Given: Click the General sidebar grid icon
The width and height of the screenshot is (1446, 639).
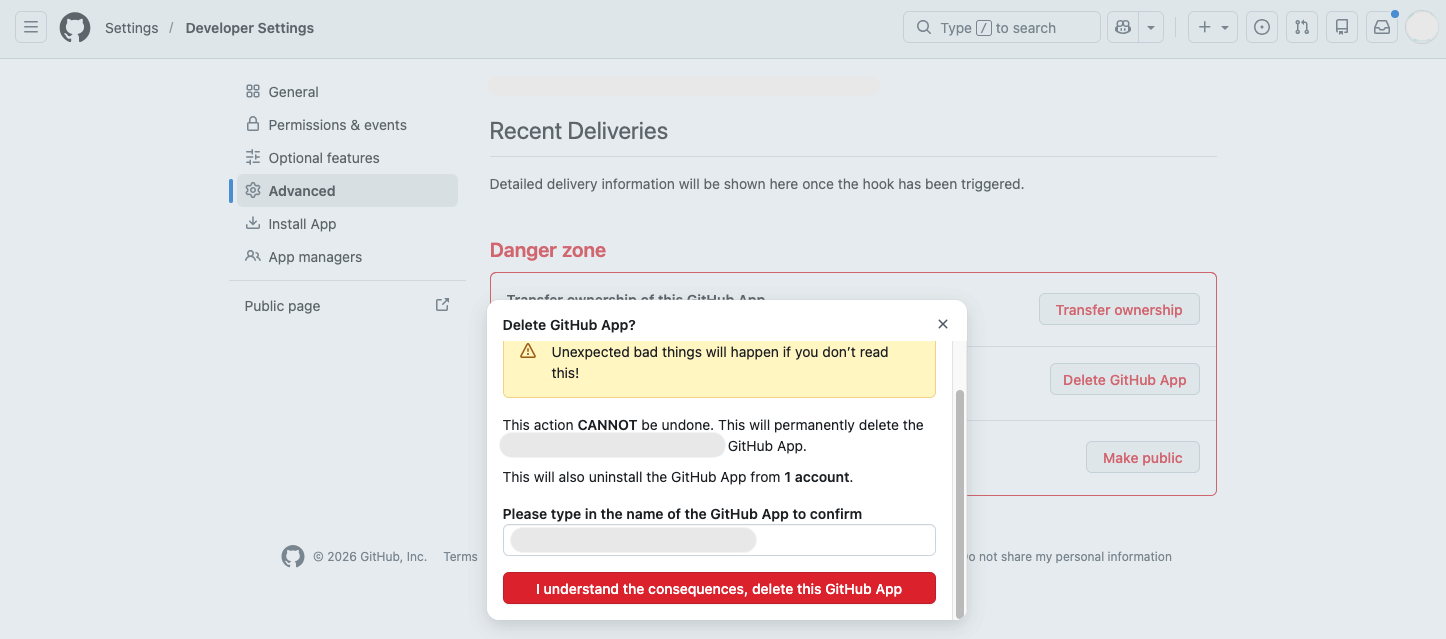Looking at the screenshot, I should (x=253, y=91).
